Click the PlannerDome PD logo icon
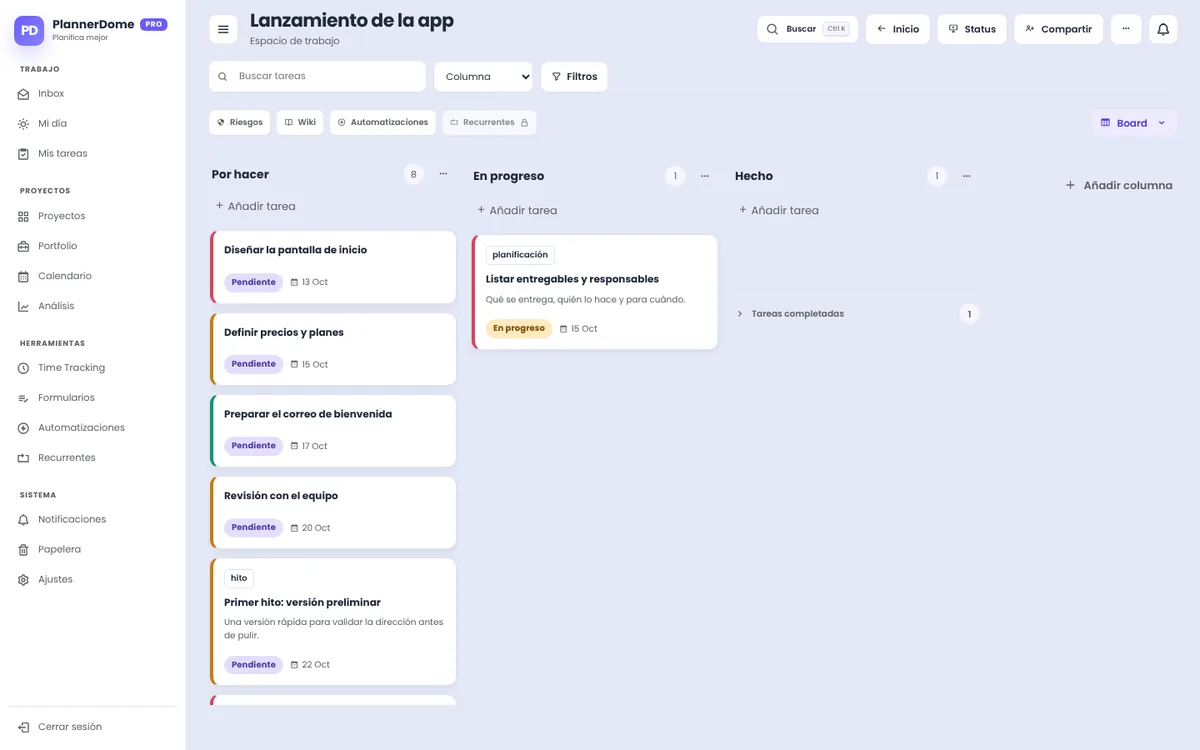This screenshot has height=750, width=1200. pos(29,30)
